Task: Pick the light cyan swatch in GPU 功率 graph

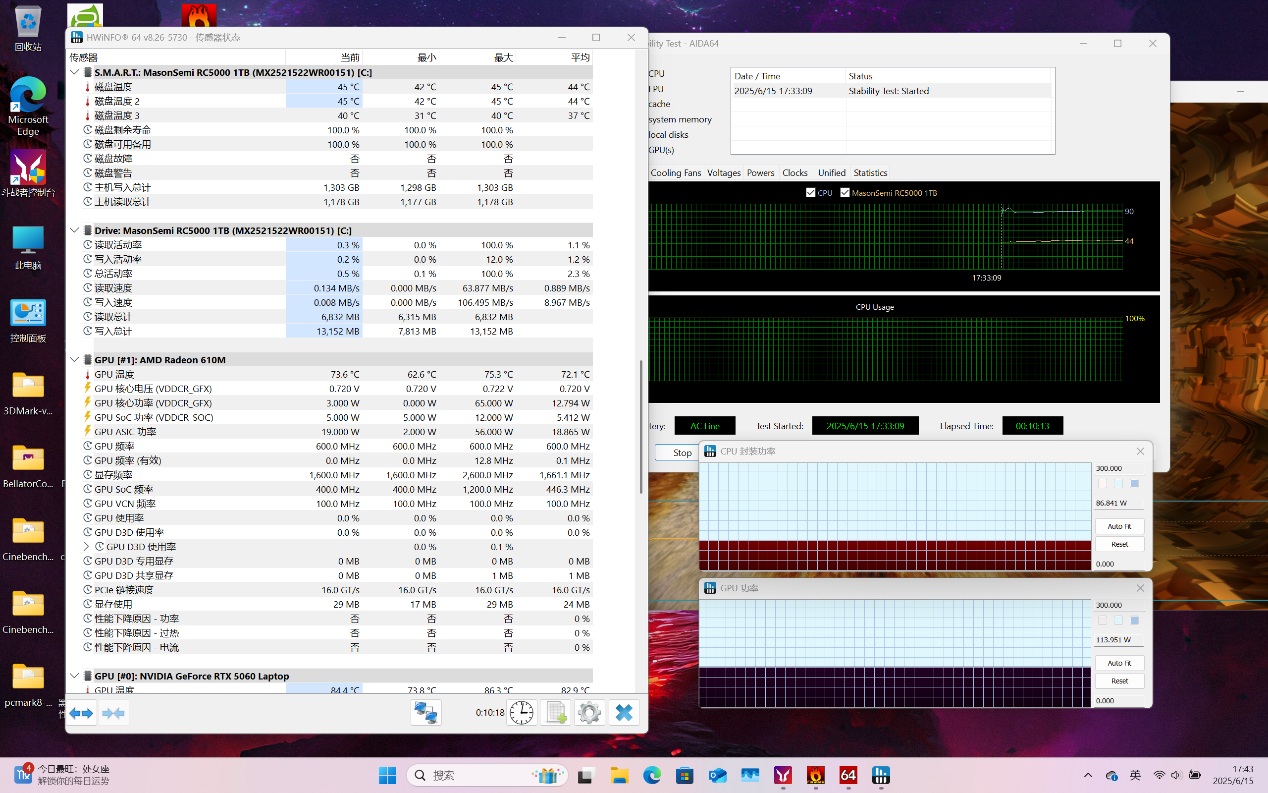Action: (x=1119, y=620)
